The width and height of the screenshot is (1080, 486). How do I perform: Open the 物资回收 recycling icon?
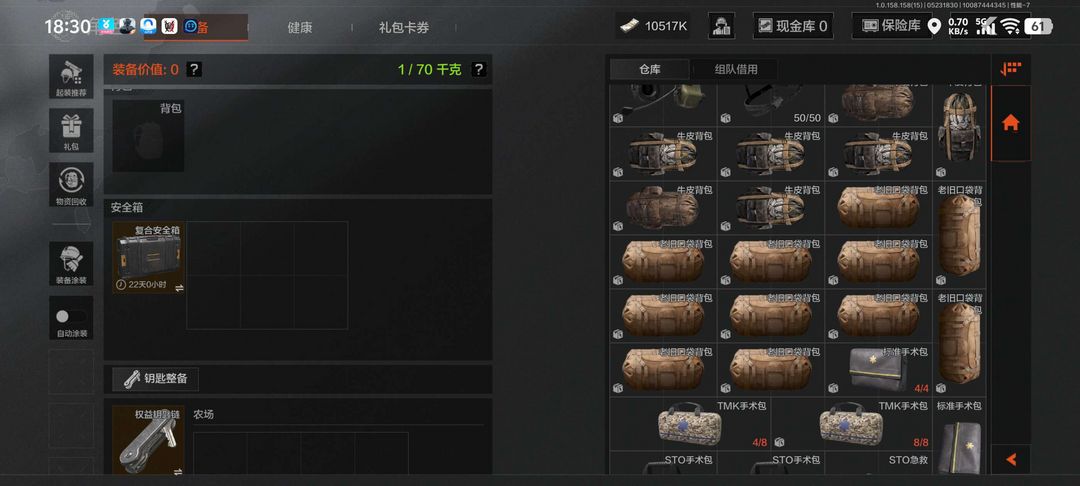pos(71,184)
